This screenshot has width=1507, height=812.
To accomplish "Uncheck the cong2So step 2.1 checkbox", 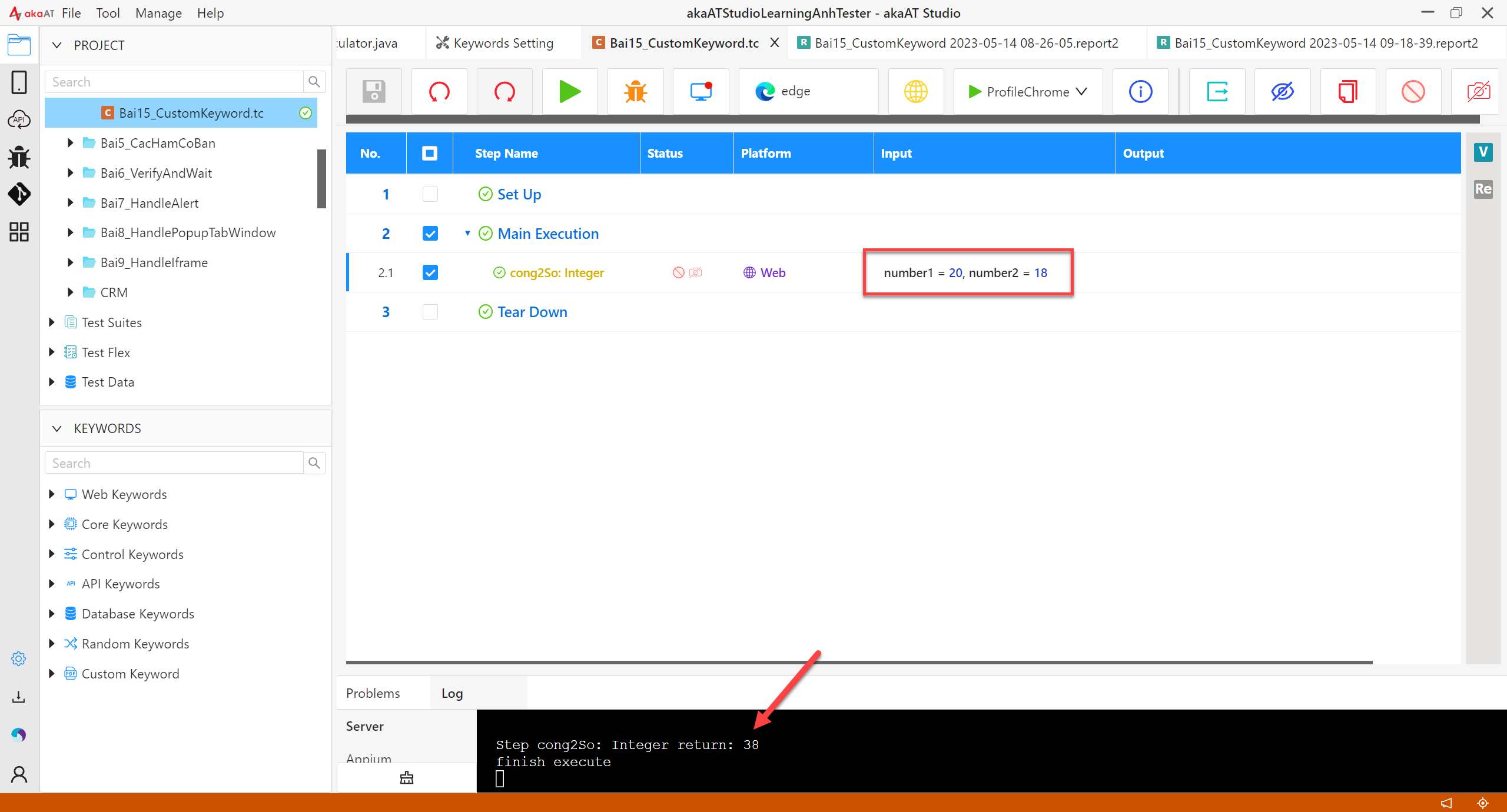I will (430, 272).
